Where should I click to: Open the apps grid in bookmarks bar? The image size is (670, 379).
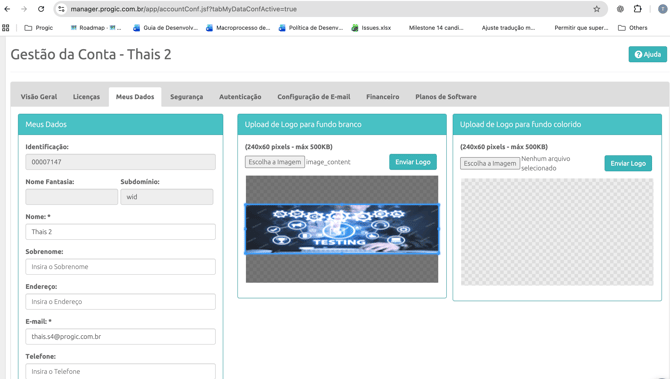pyautogui.click(x=6, y=28)
